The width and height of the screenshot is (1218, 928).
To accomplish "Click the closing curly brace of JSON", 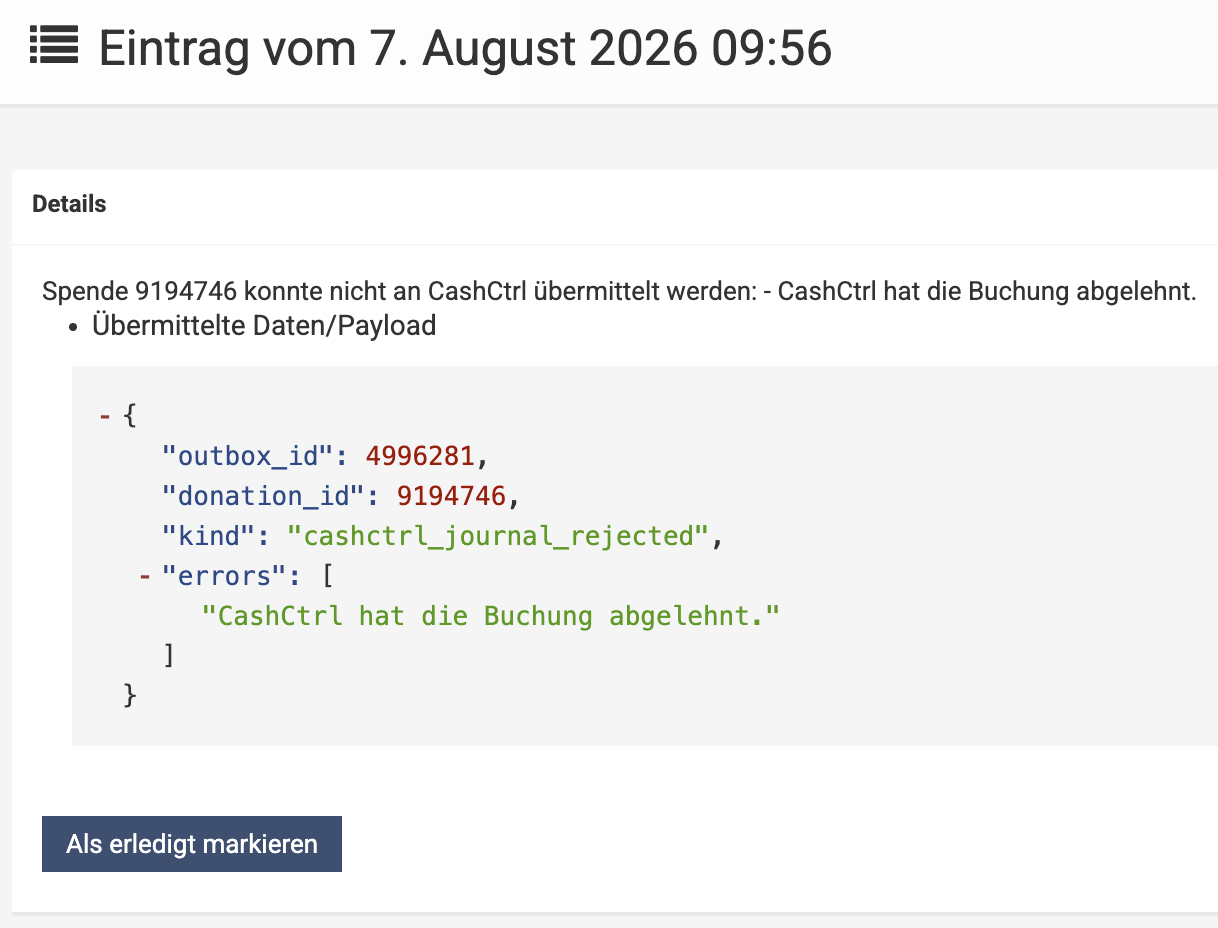I will coord(129,695).
